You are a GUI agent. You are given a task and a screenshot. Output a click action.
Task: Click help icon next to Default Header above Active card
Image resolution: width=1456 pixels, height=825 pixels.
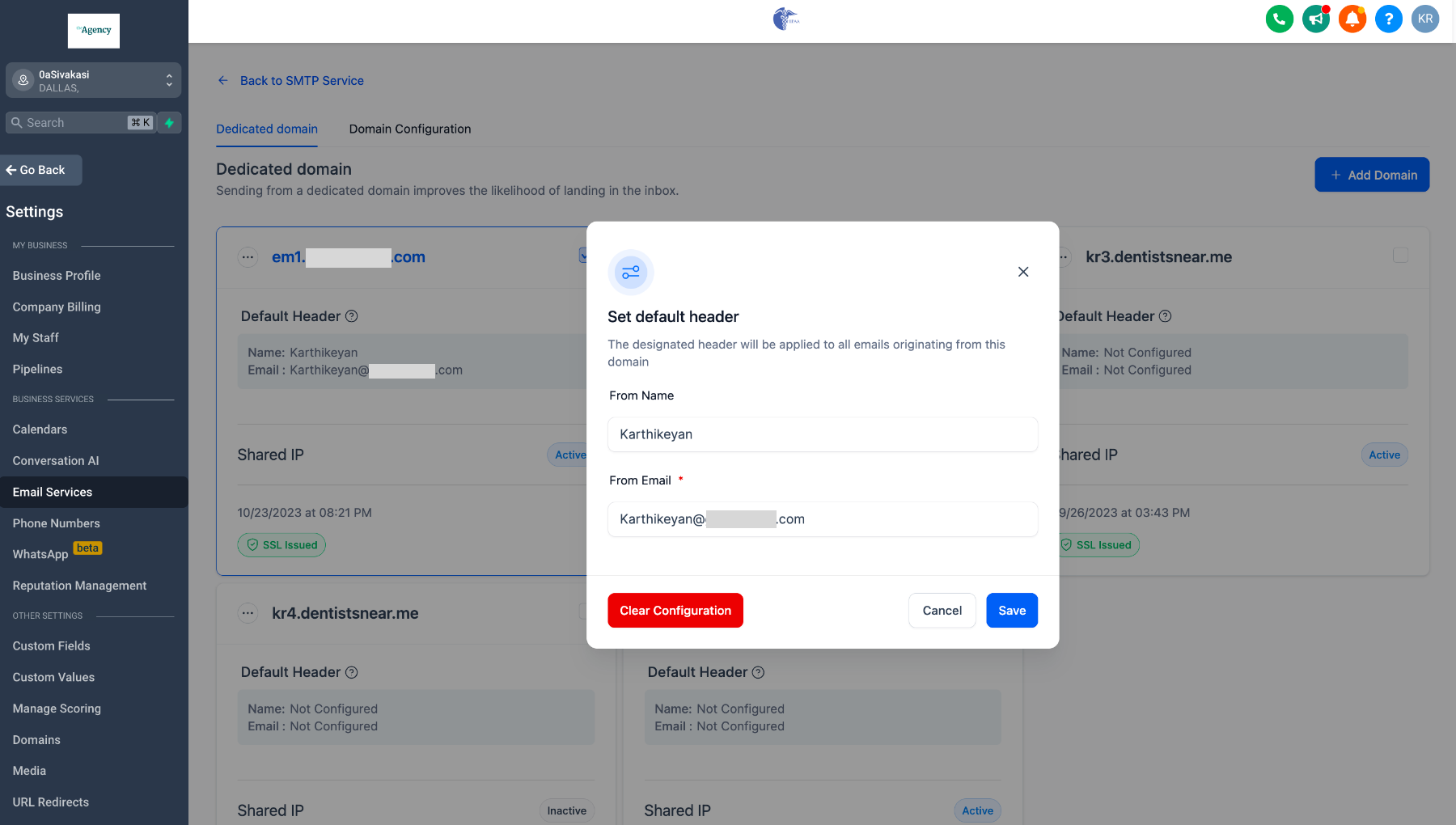(758, 672)
